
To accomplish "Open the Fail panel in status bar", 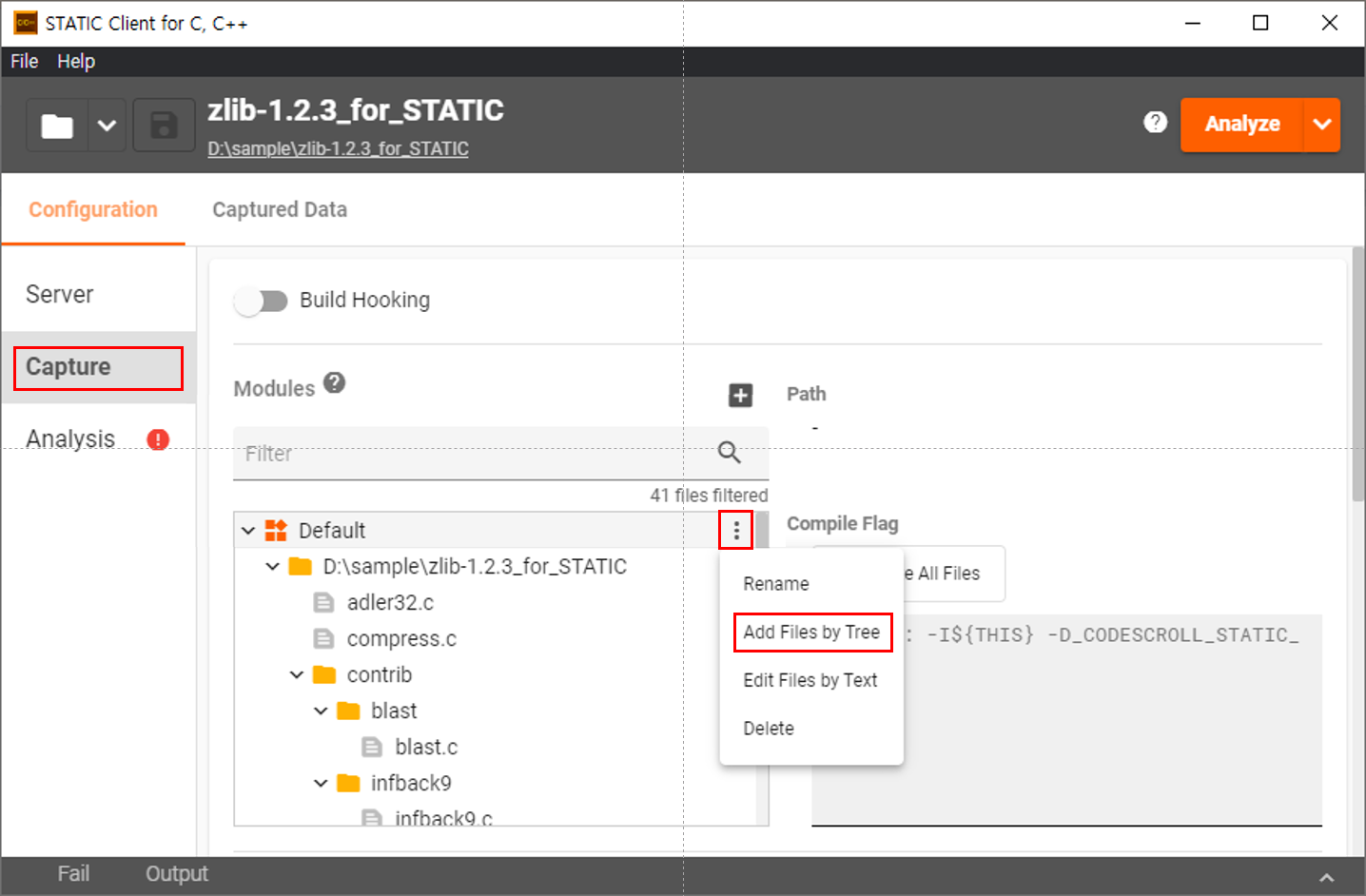I will tap(73, 873).
